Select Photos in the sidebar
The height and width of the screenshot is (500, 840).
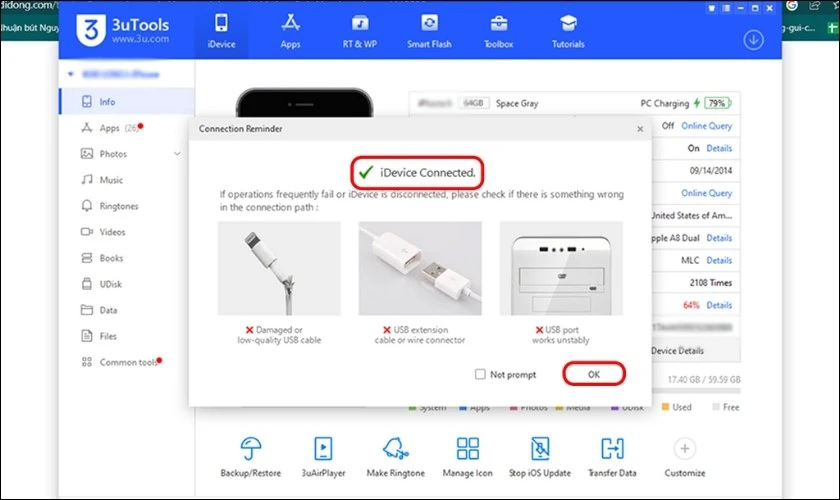tap(127, 154)
